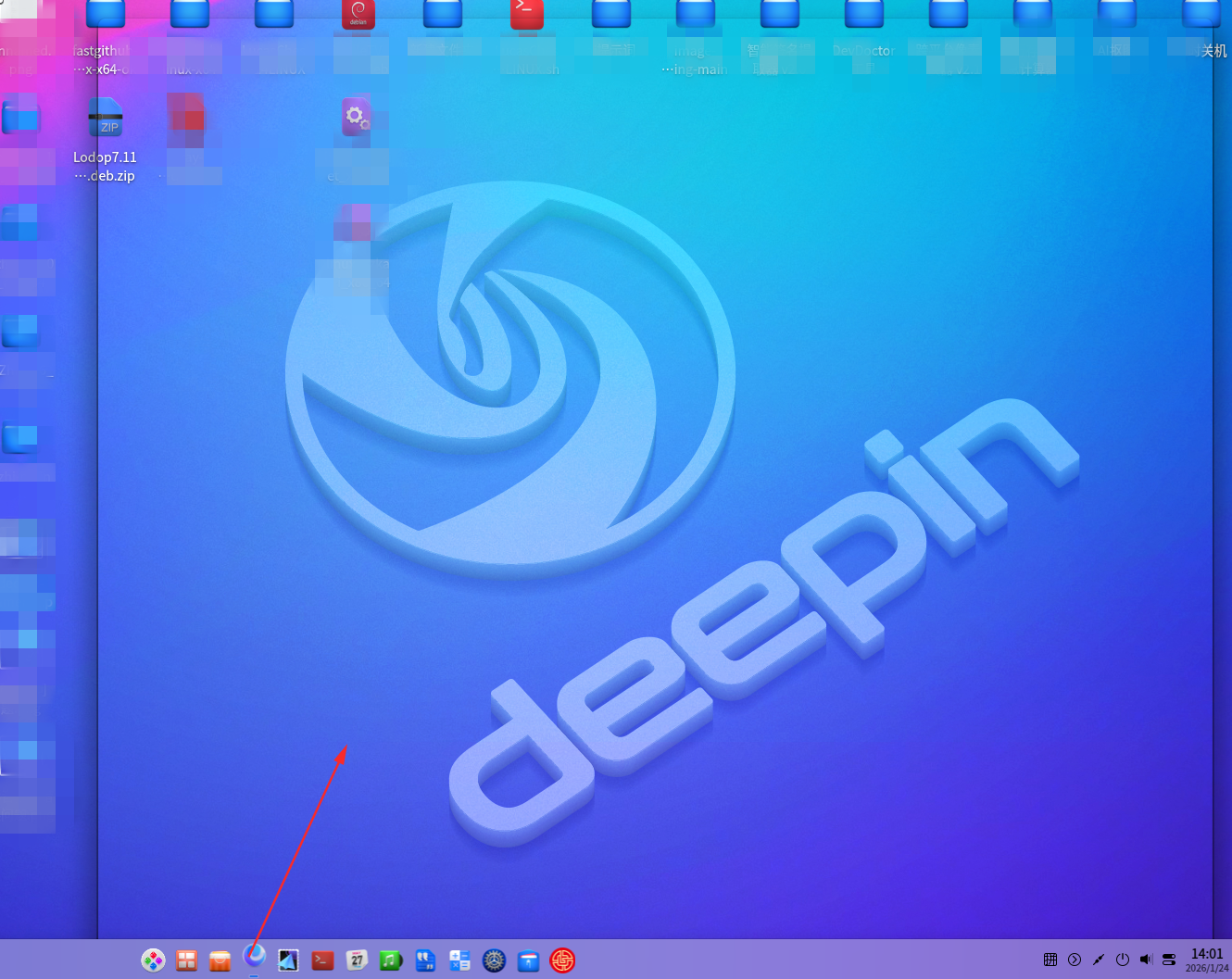Open the launcher from the dock
1232x979 pixels.
tap(153, 960)
